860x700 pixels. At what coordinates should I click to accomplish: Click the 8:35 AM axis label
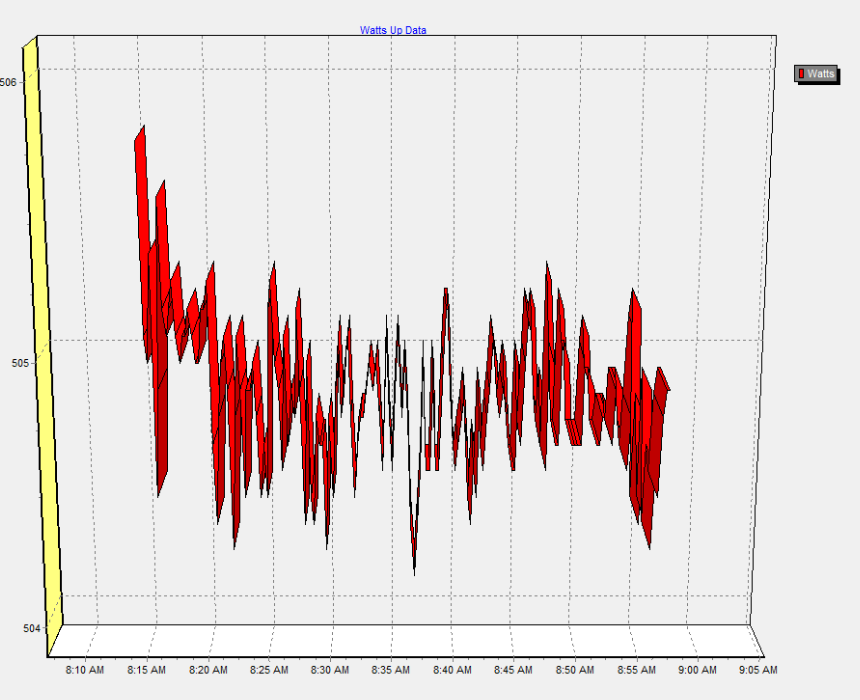pyautogui.click(x=391, y=670)
